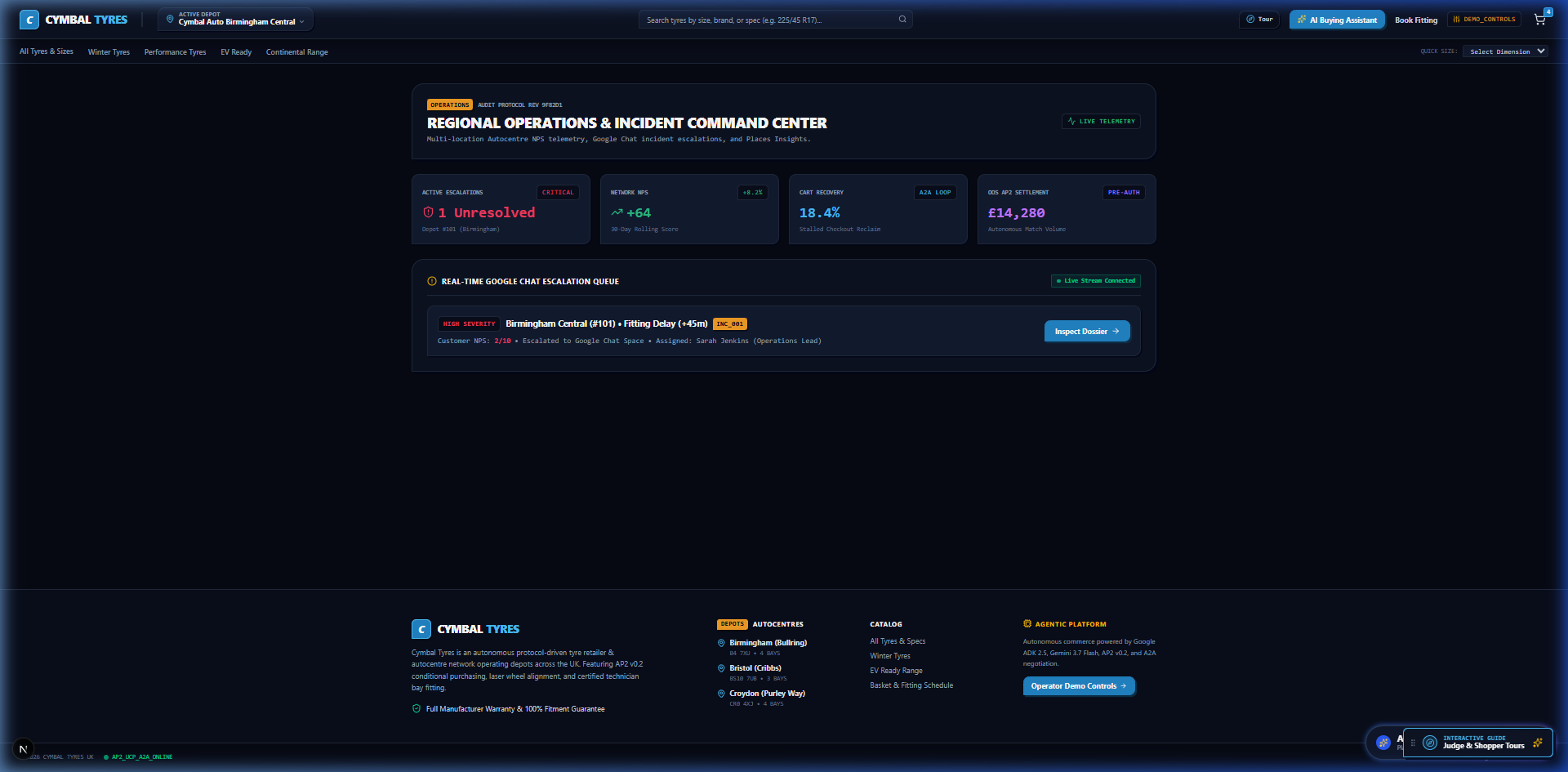
Task: Open Performance Tyres category
Action: [x=175, y=52]
